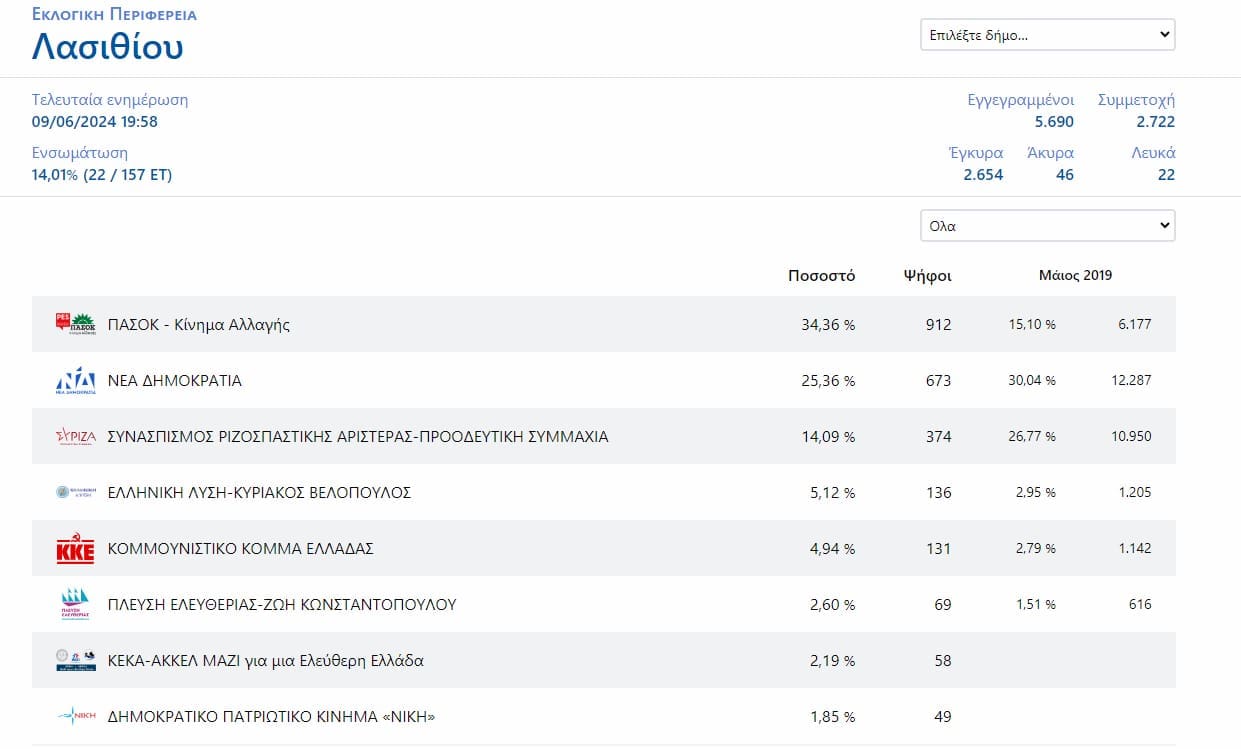Click ΝΙΚΗ's vote count 49
The image size is (1241, 749).
[943, 717]
